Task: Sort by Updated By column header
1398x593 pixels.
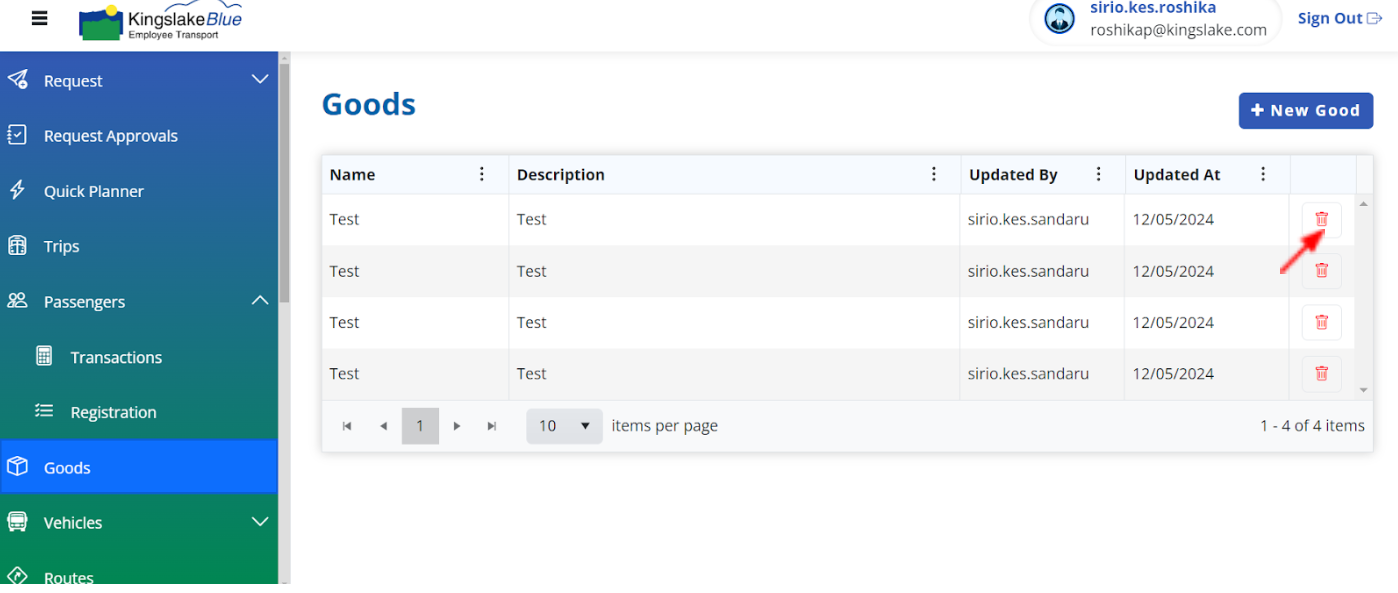Action: point(1013,174)
